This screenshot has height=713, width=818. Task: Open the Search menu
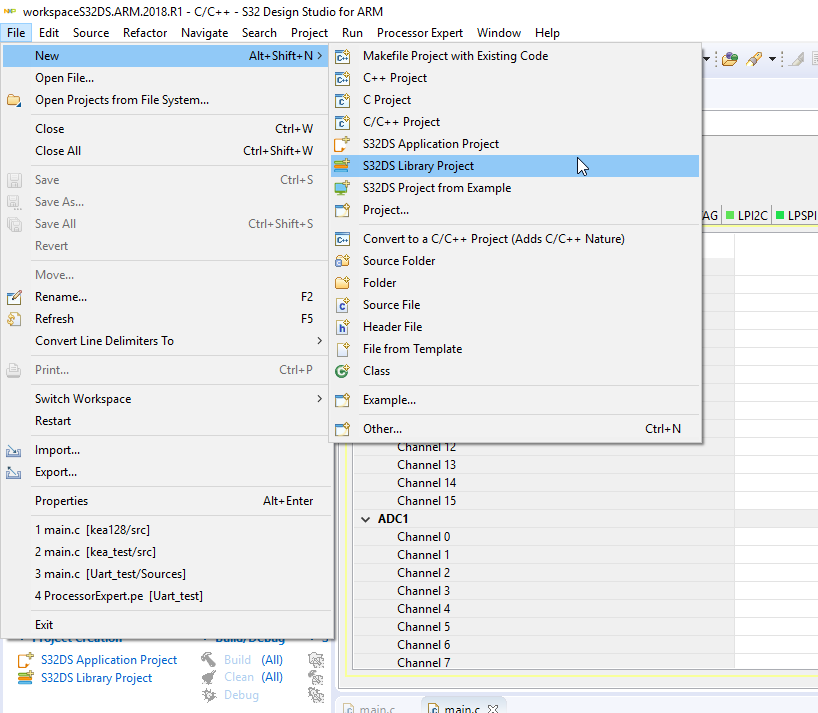click(259, 33)
